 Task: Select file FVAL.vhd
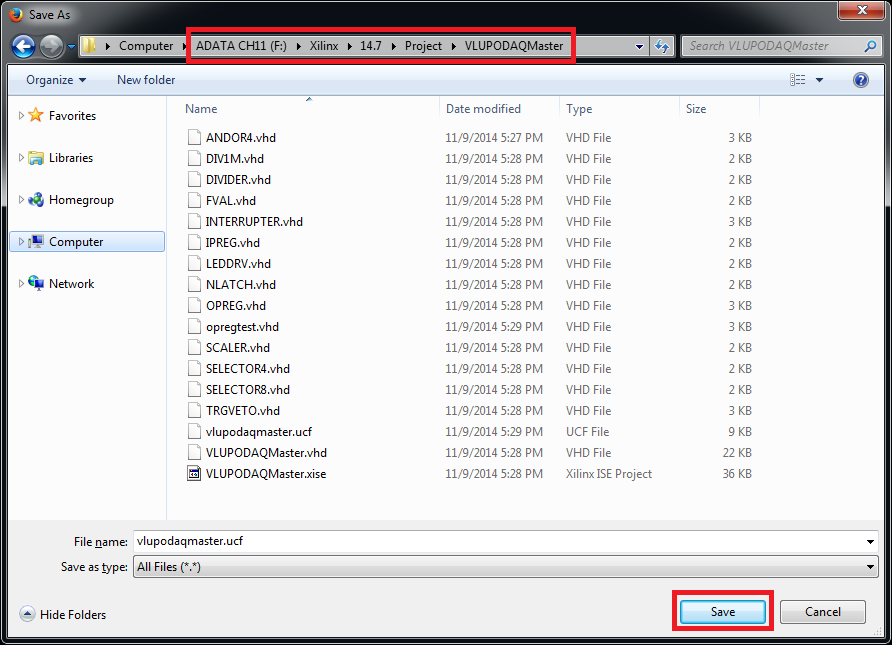pyautogui.click(x=230, y=201)
